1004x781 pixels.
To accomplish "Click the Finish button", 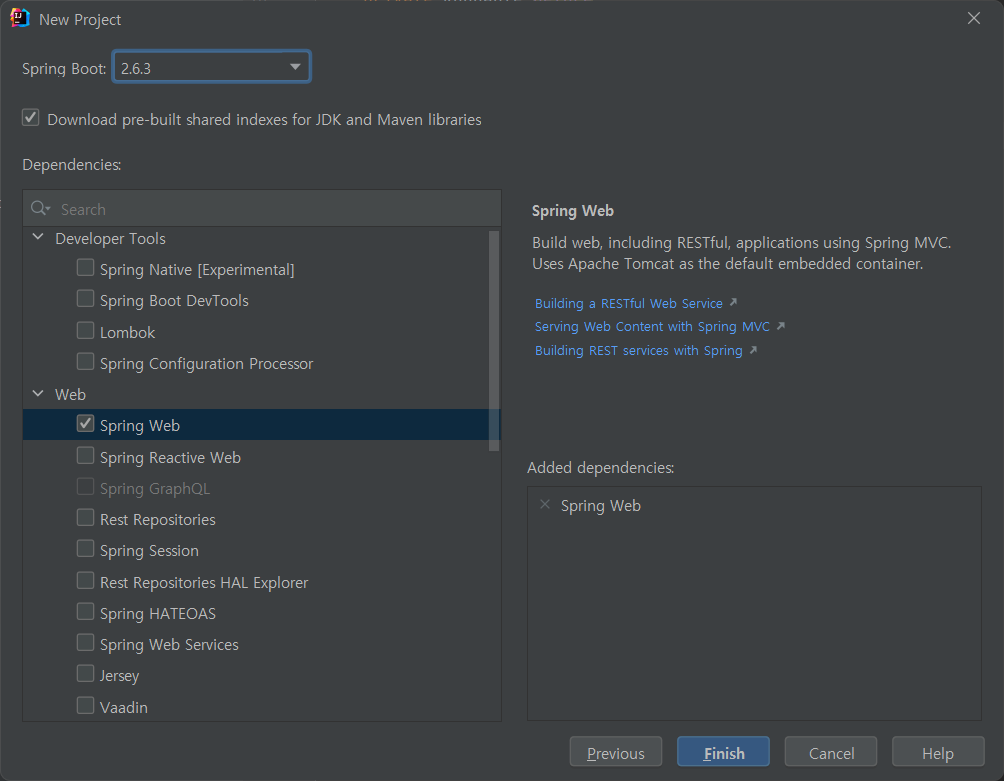I will 724,752.
